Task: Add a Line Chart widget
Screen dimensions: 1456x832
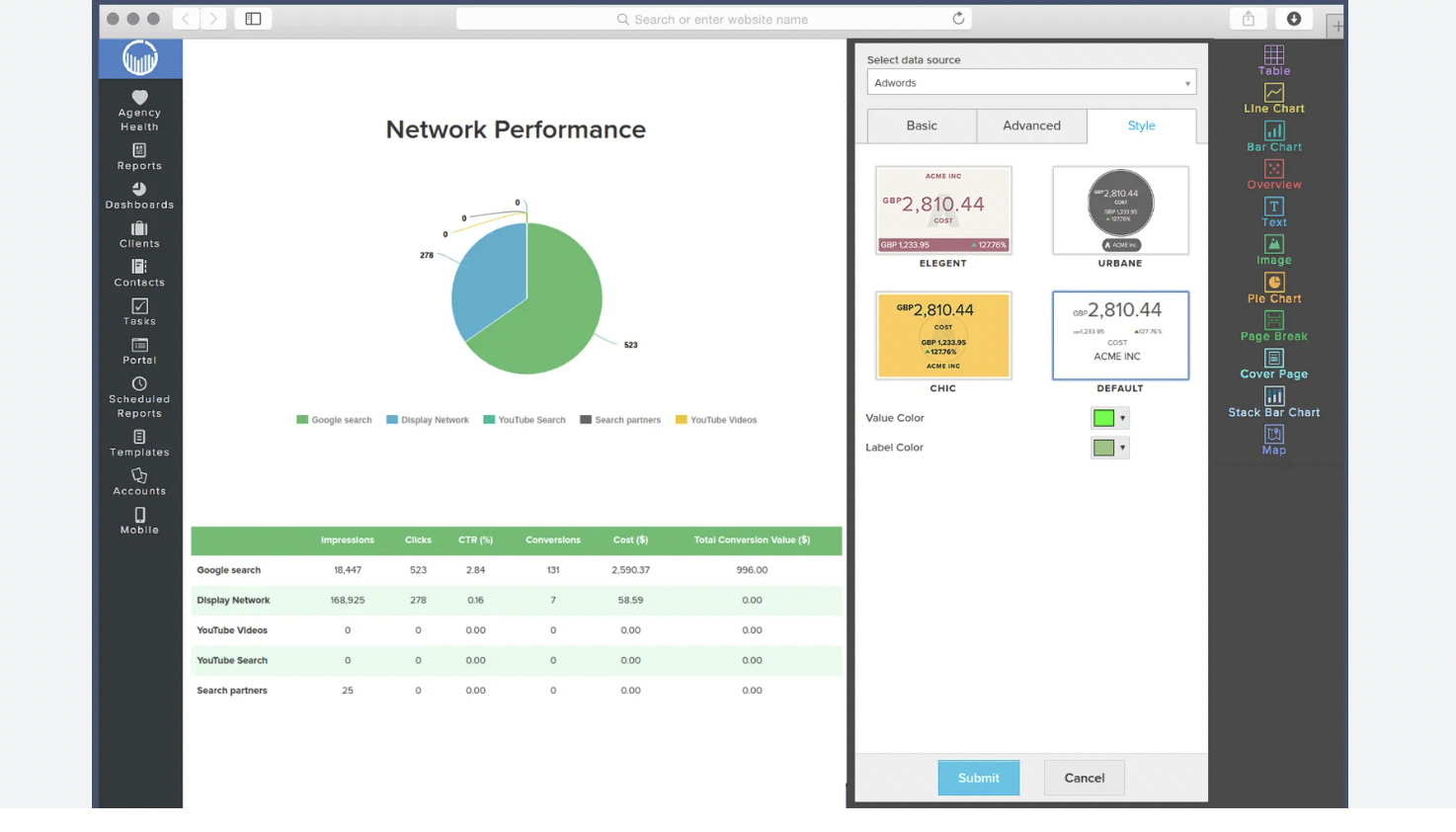Action: [x=1273, y=99]
